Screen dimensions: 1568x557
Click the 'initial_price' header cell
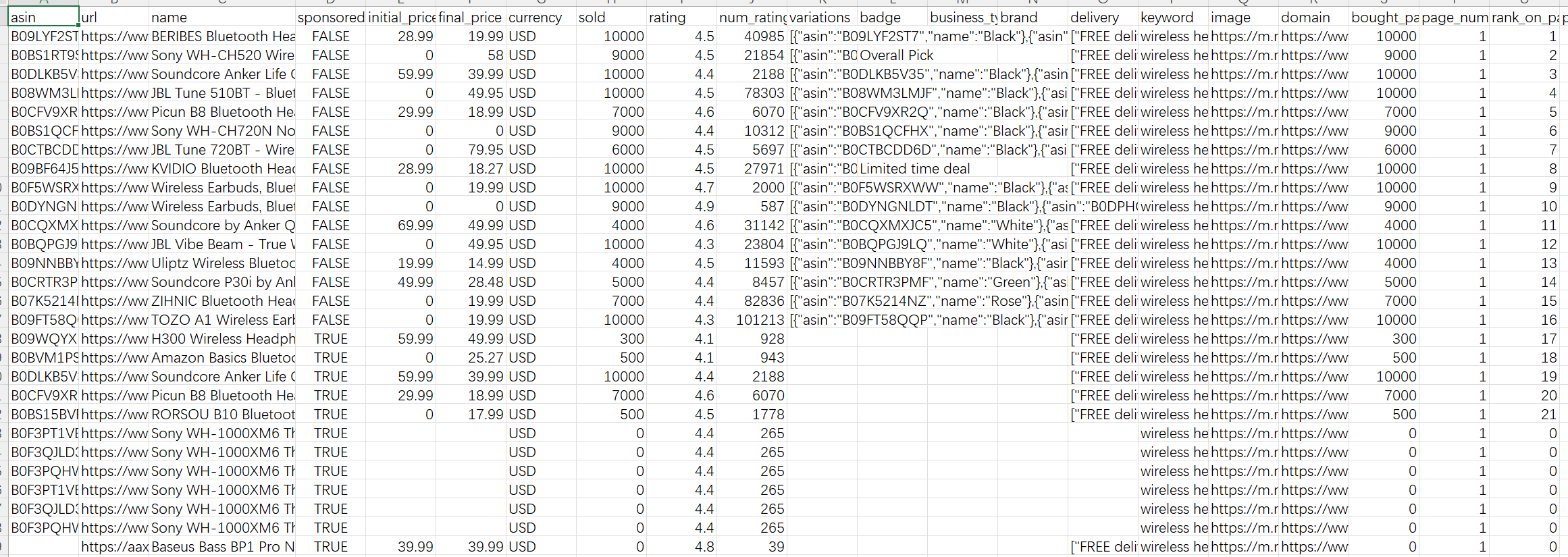coord(401,17)
